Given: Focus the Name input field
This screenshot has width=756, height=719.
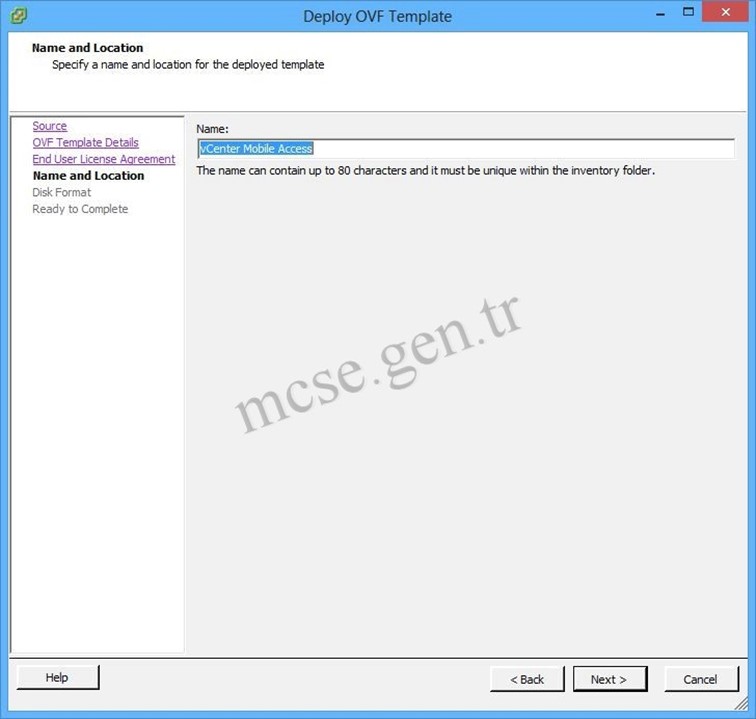Looking at the screenshot, I should coord(466,149).
